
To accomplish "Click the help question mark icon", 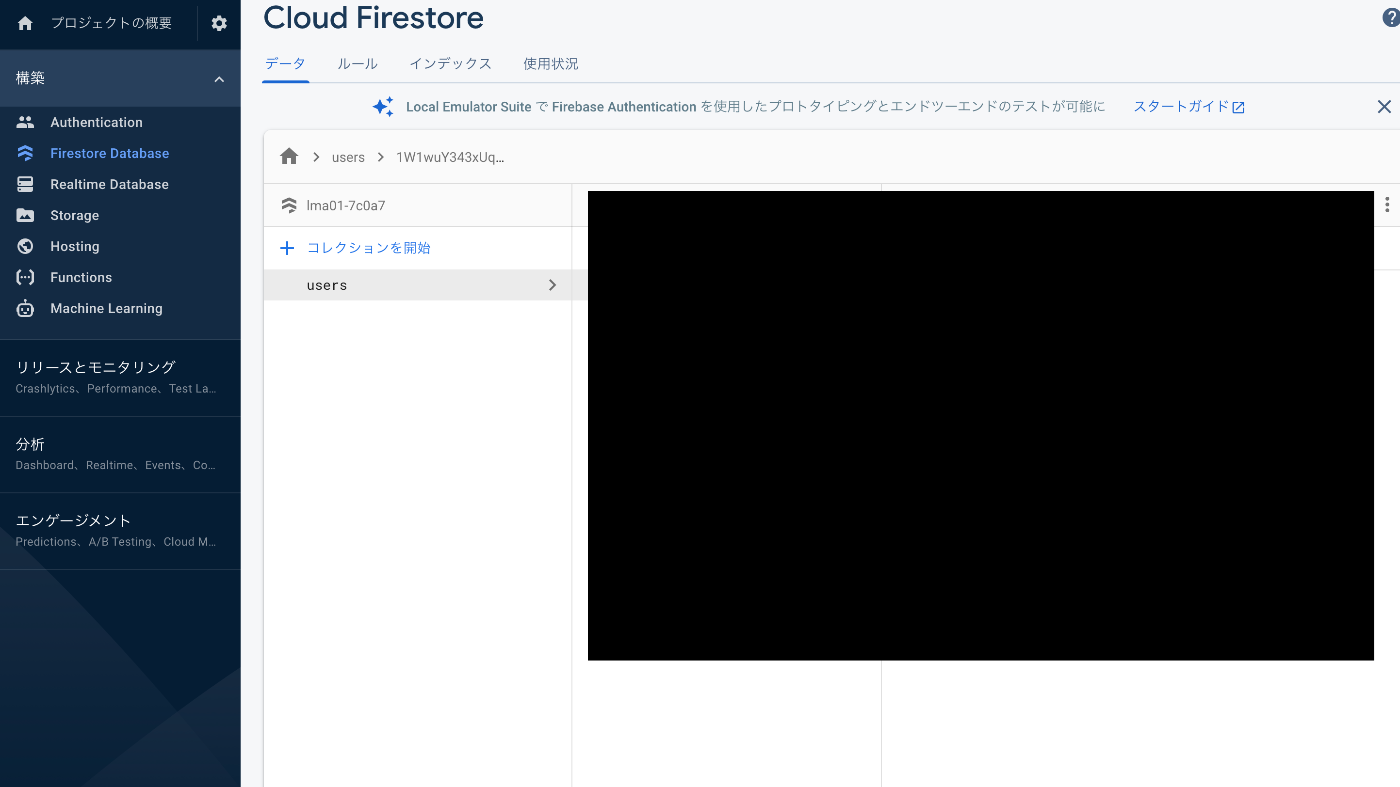I will click(x=1391, y=19).
